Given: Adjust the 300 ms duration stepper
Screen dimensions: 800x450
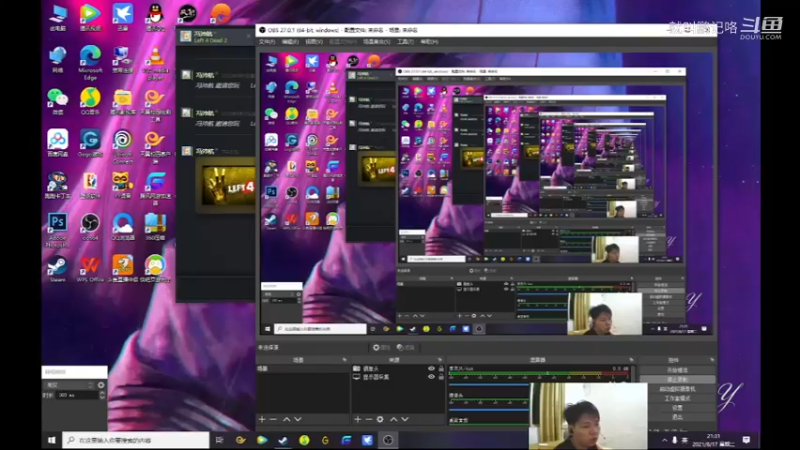Looking at the screenshot, I should [x=102, y=395].
